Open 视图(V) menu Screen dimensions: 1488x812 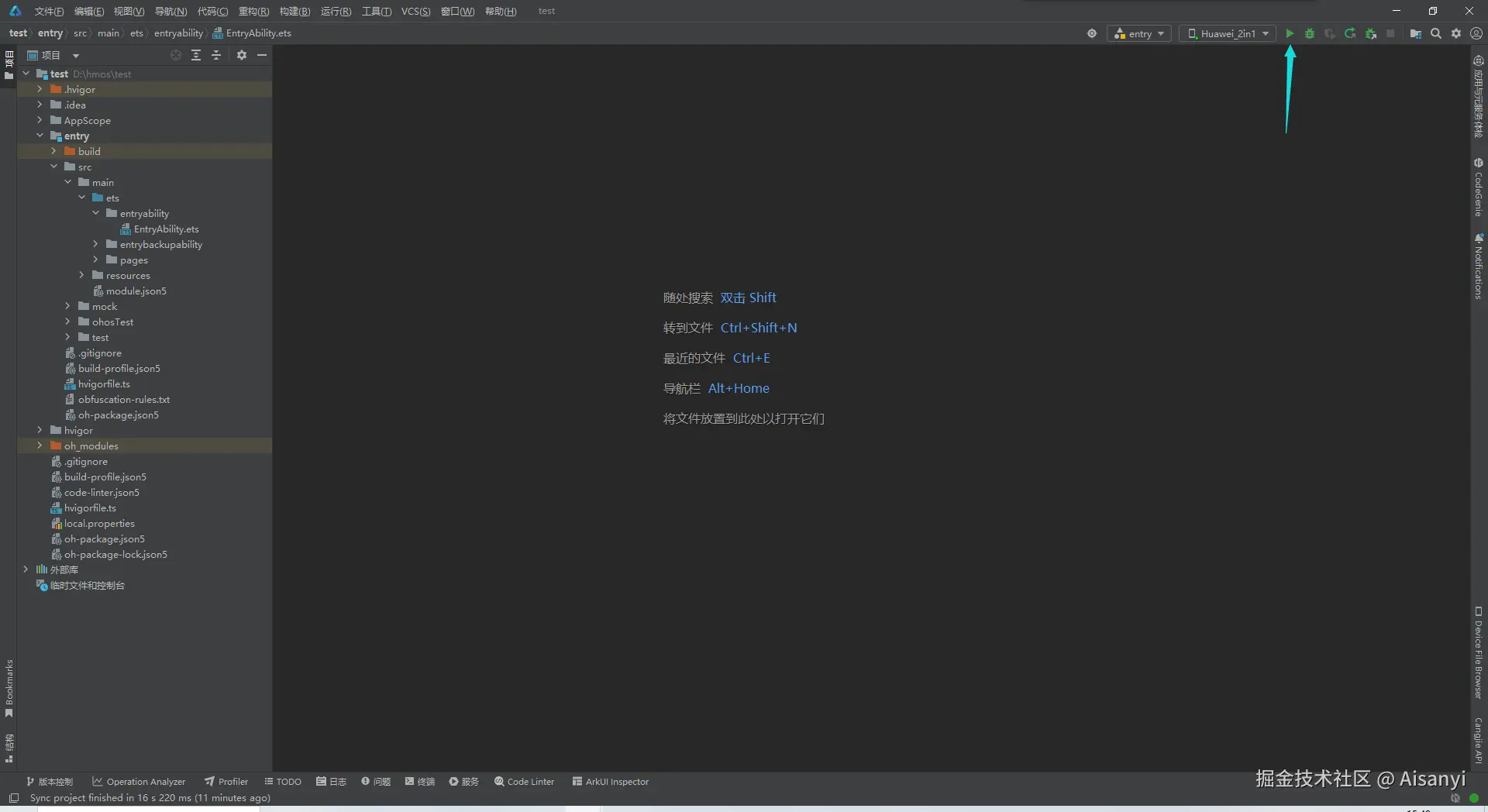(x=129, y=11)
